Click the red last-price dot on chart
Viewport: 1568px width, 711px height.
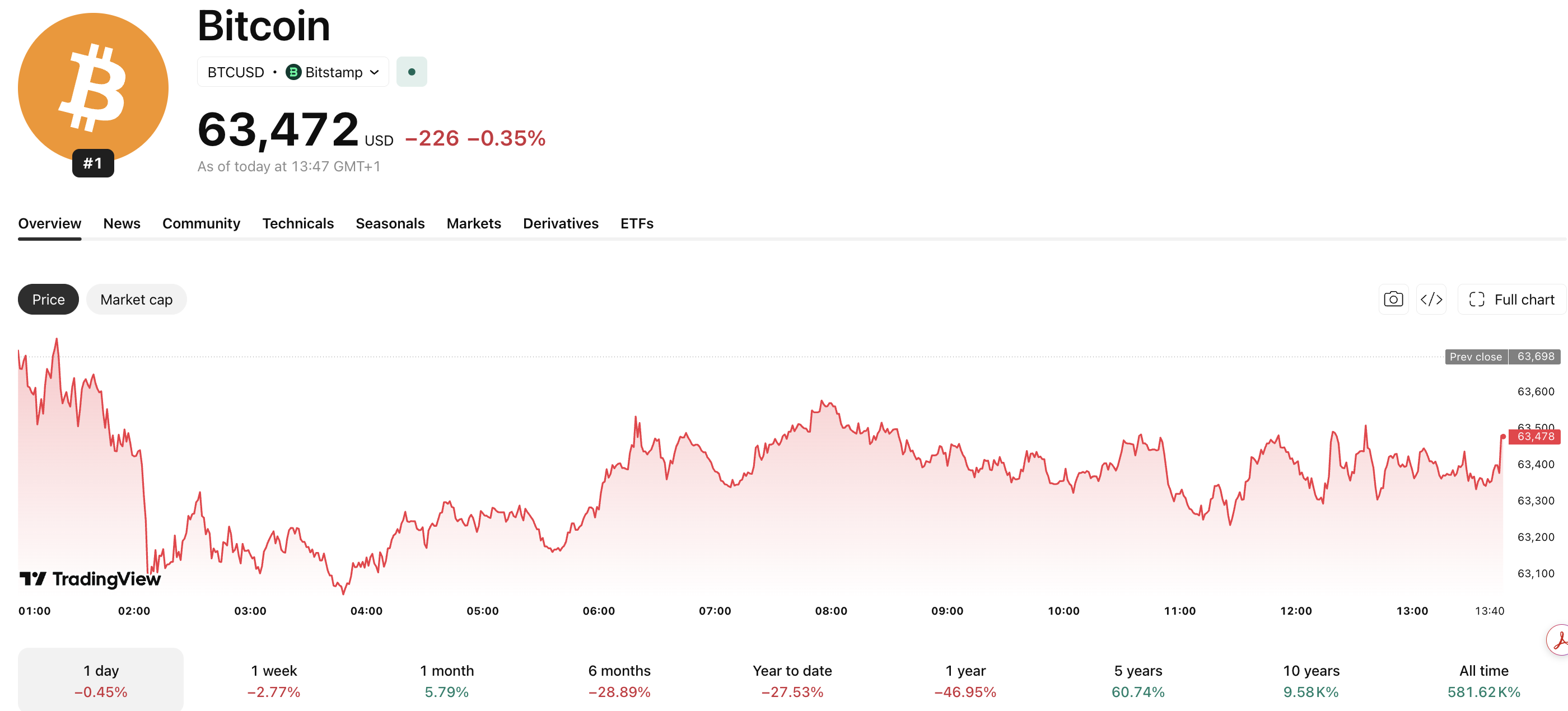[x=1503, y=437]
